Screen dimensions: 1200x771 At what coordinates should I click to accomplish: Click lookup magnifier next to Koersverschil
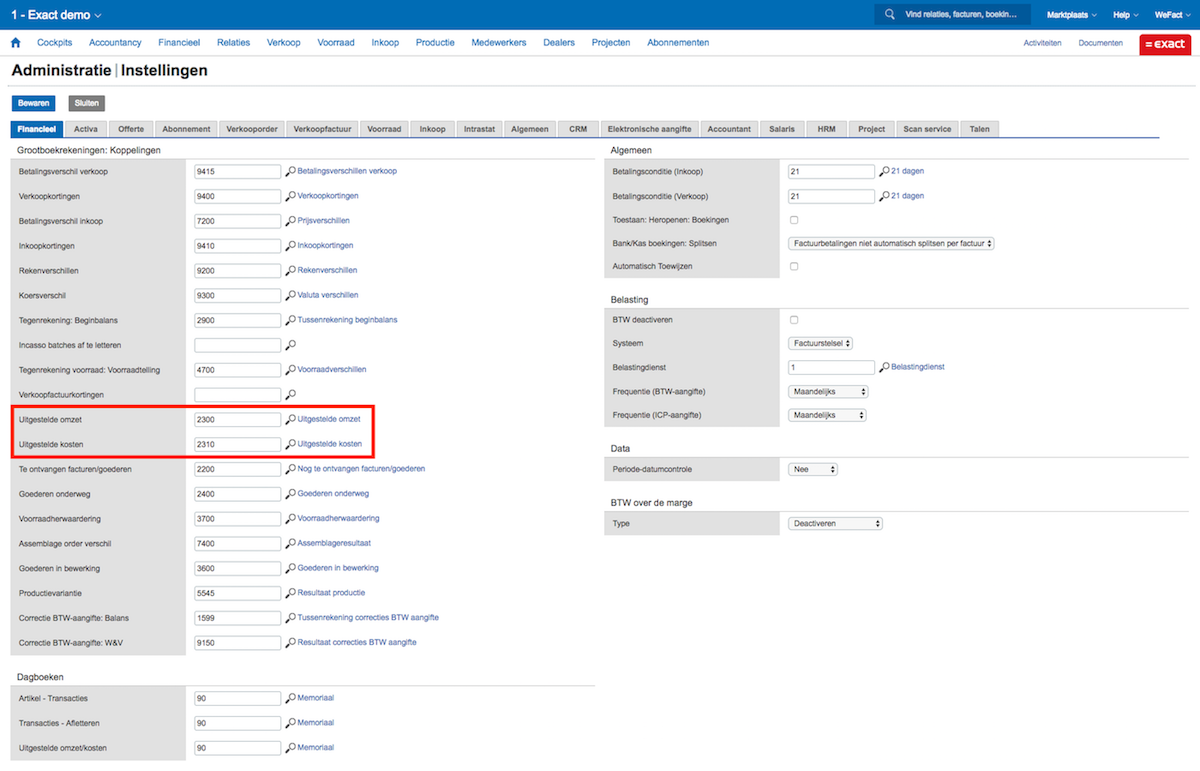291,296
